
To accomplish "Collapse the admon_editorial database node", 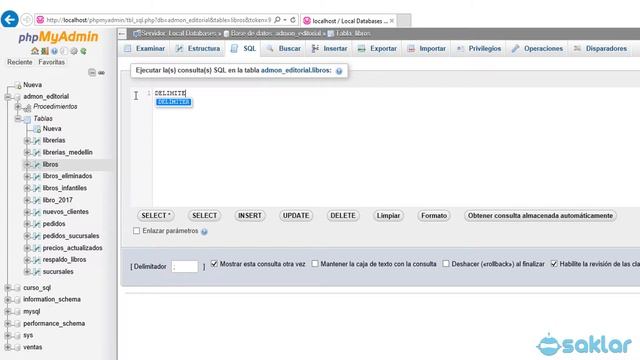I will [x=8, y=97].
